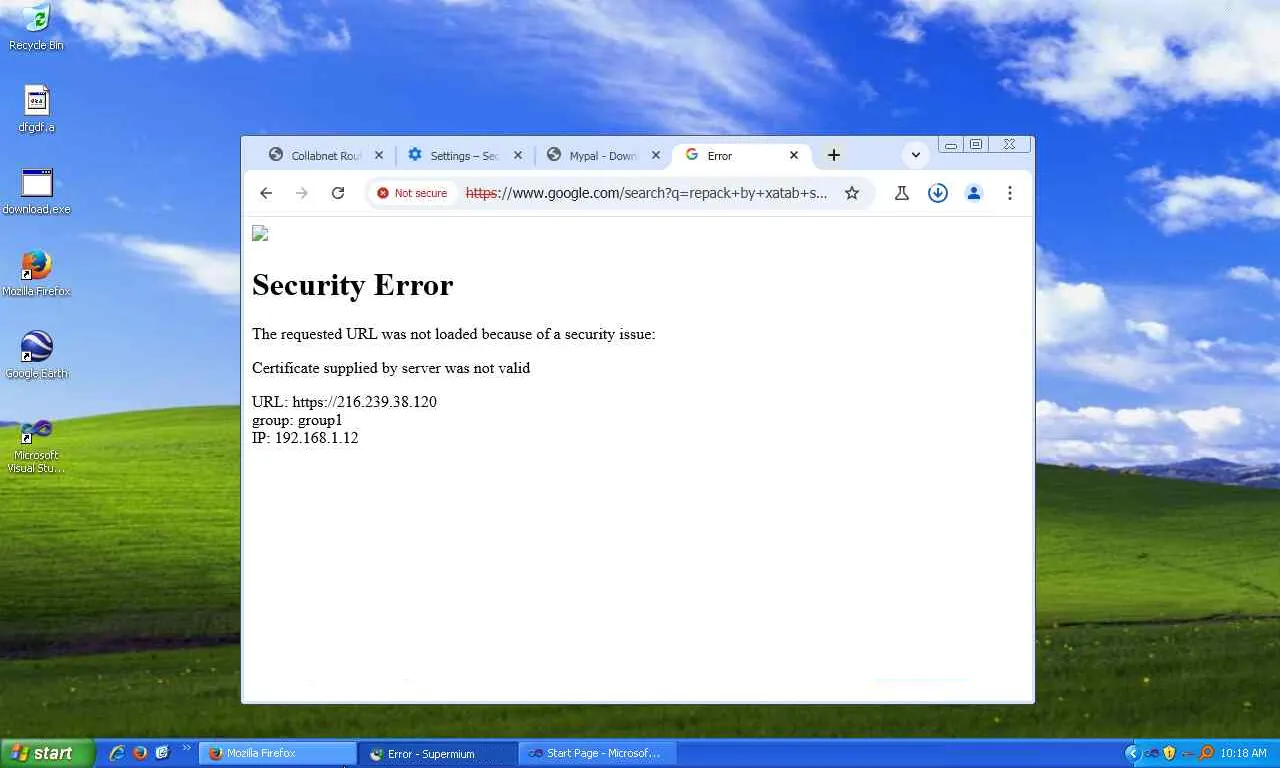
Task: Reload the Security Error page
Action: 338,193
